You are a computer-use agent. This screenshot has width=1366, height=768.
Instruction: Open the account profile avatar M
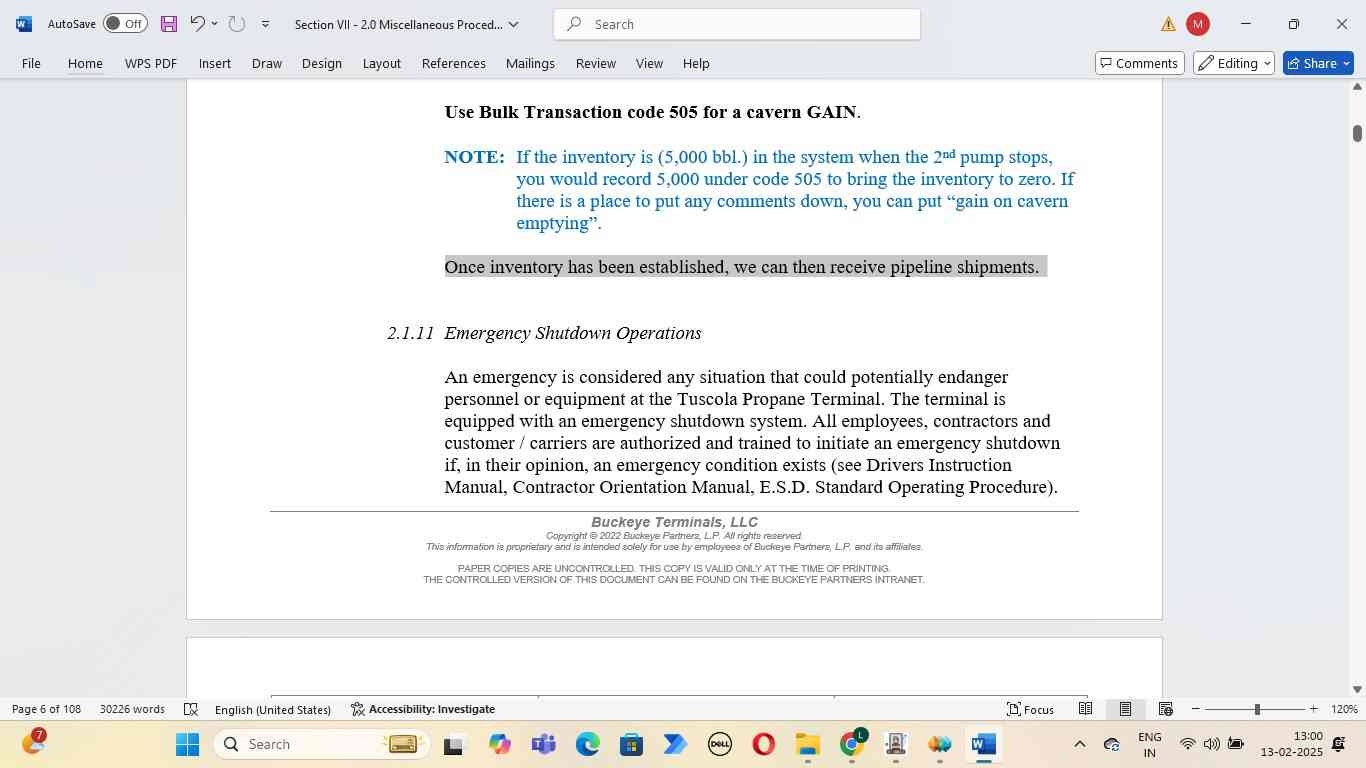1197,24
